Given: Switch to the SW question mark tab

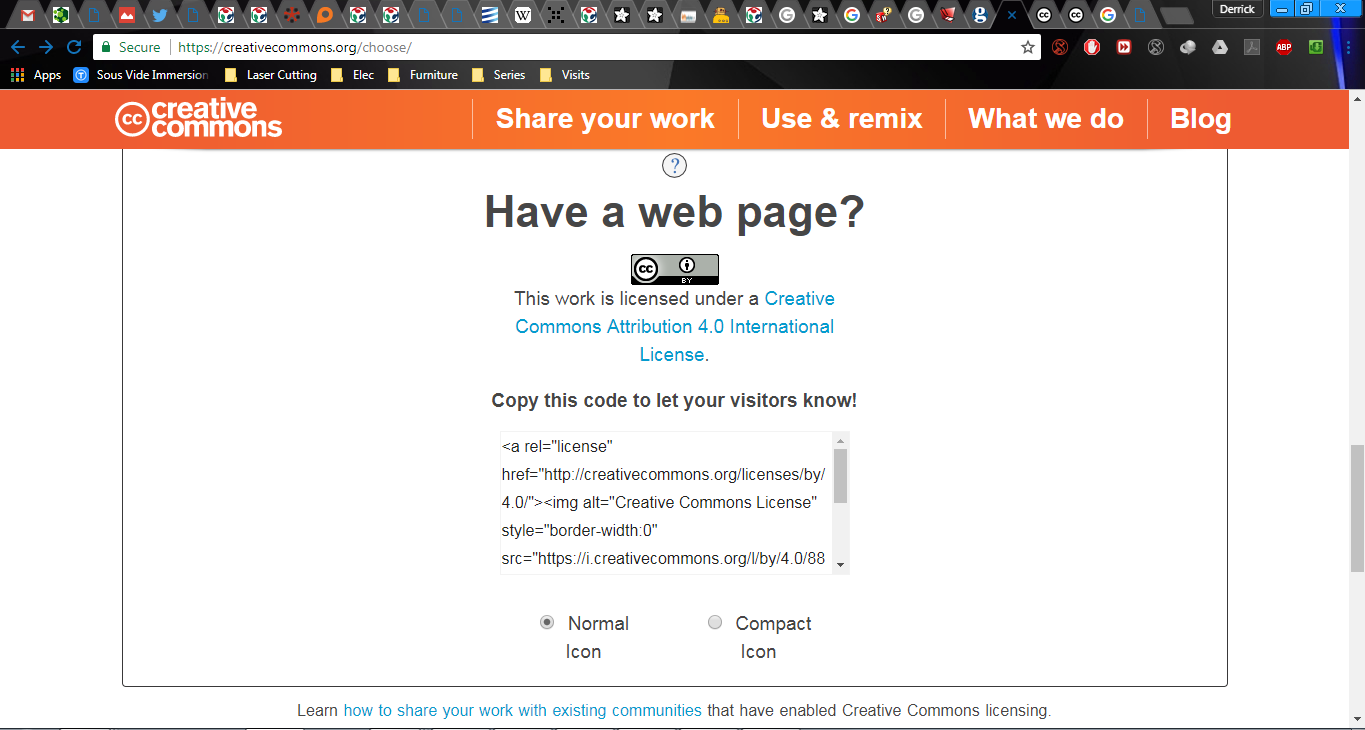Looking at the screenshot, I should (883, 15).
